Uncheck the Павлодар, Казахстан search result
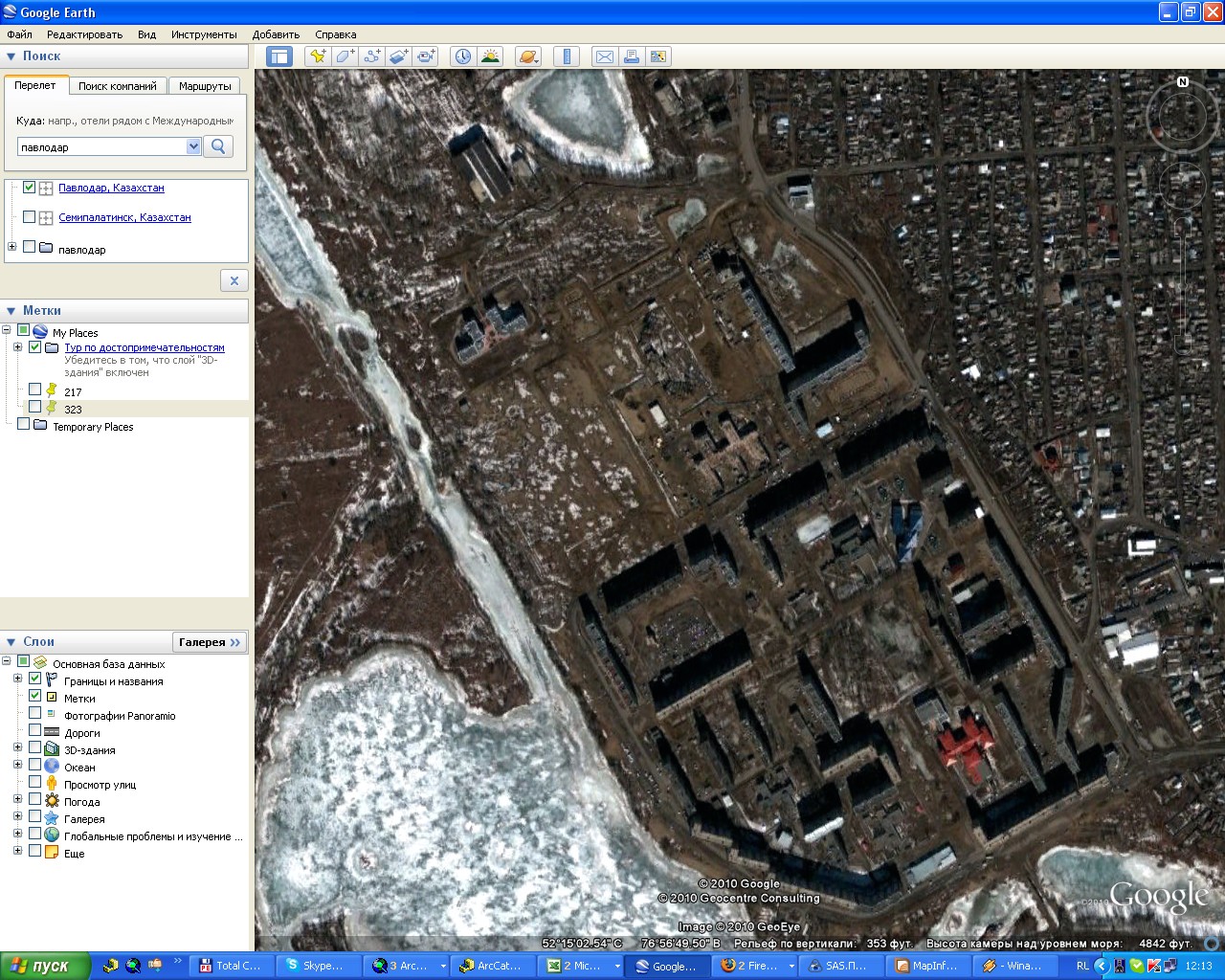 pos(29,188)
